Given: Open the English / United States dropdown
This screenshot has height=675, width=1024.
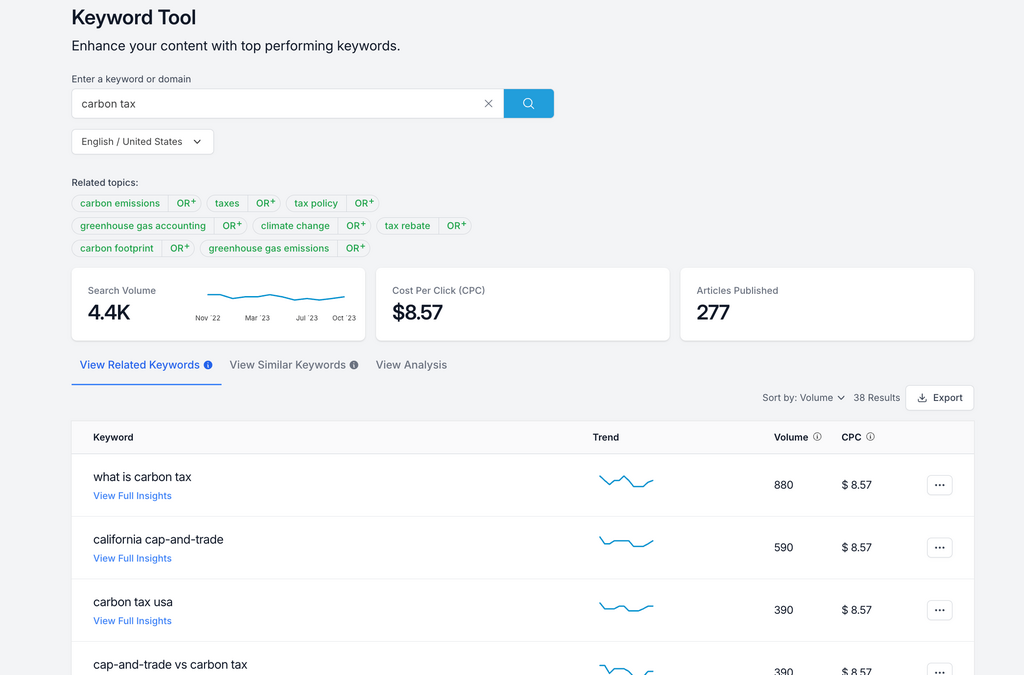Looking at the screenshot, I should coord(142,142).
